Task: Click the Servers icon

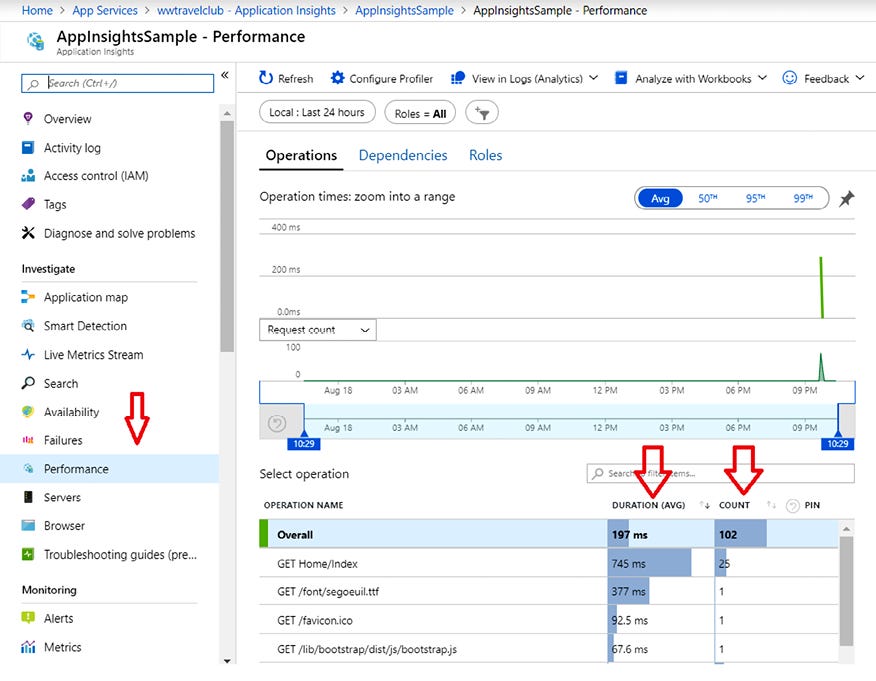Action: 28,497
